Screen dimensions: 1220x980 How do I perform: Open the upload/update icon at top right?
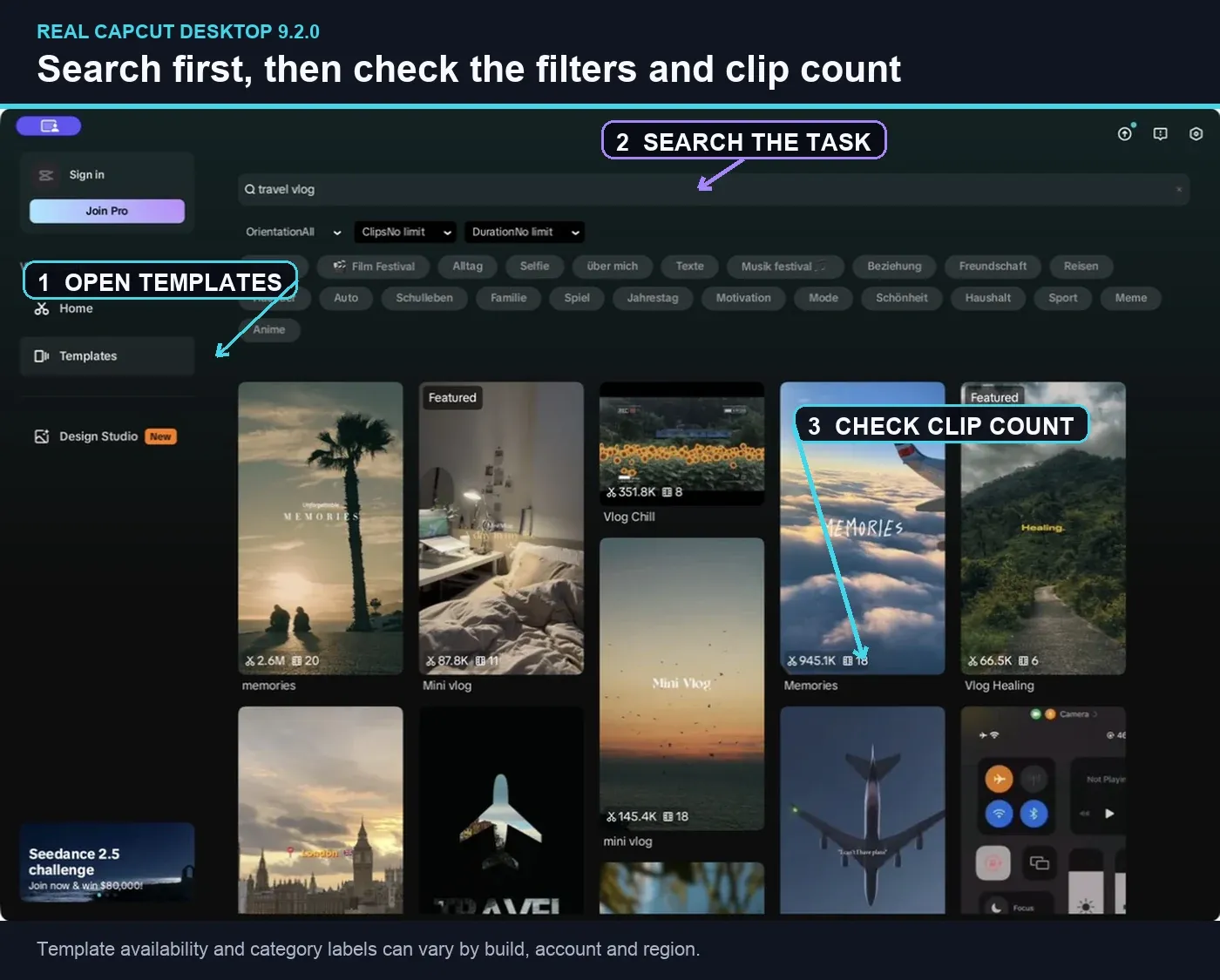point(1125,133)
